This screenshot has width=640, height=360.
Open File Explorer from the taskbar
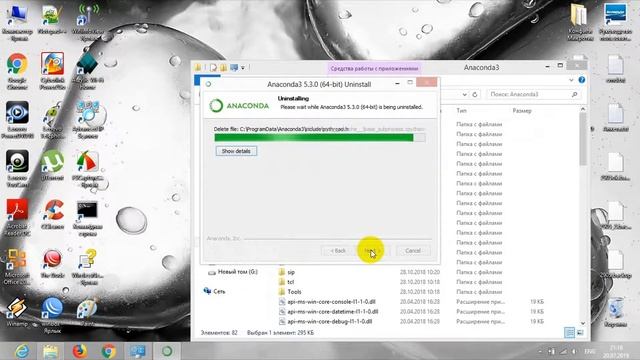[x=51, y=351]
